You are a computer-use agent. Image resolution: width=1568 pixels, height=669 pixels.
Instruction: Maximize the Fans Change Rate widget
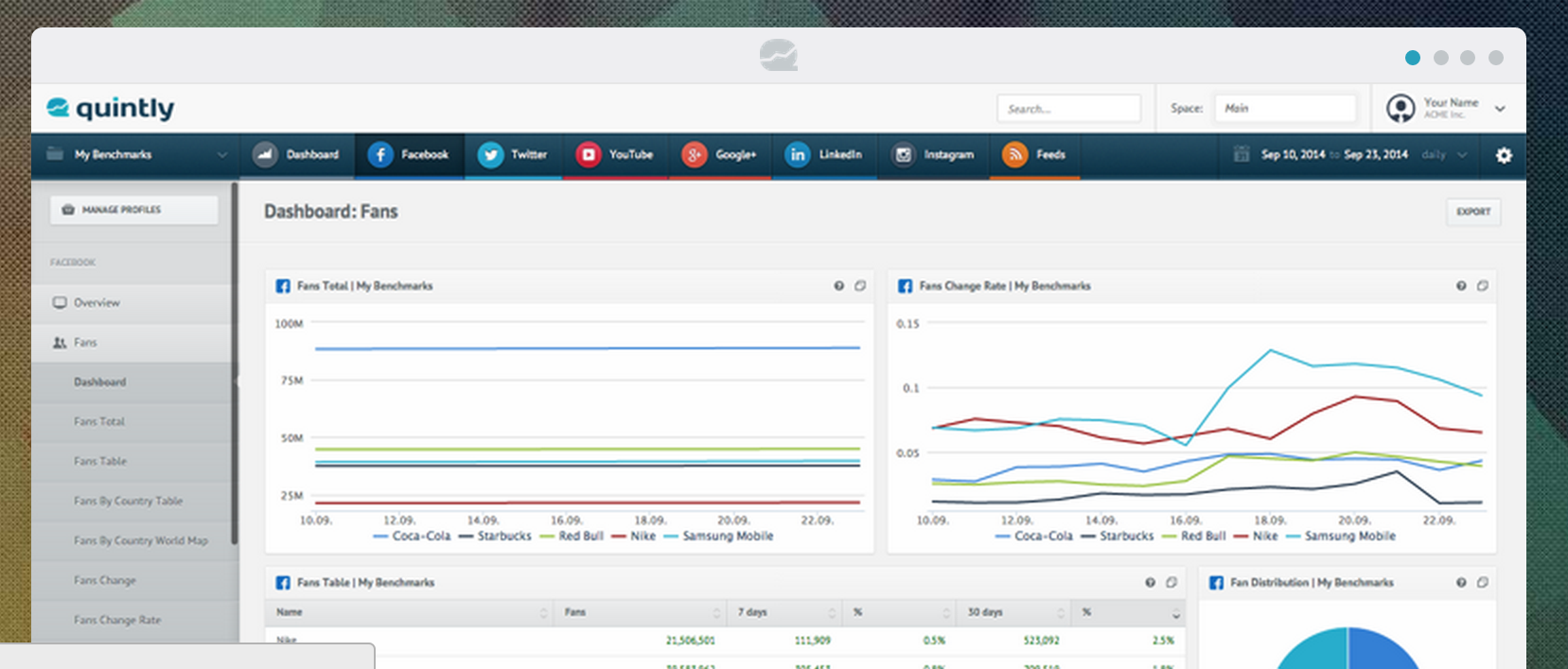1483,286
